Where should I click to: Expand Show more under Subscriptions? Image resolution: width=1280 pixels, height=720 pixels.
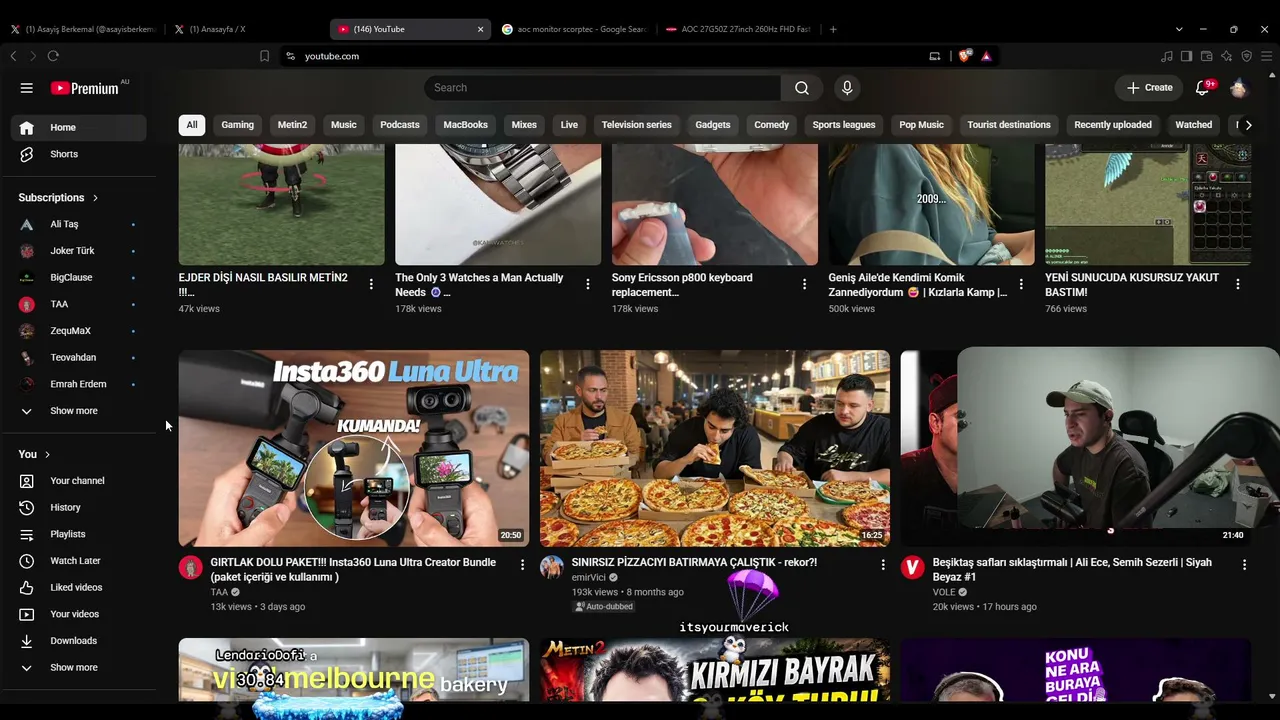(80, 411)
